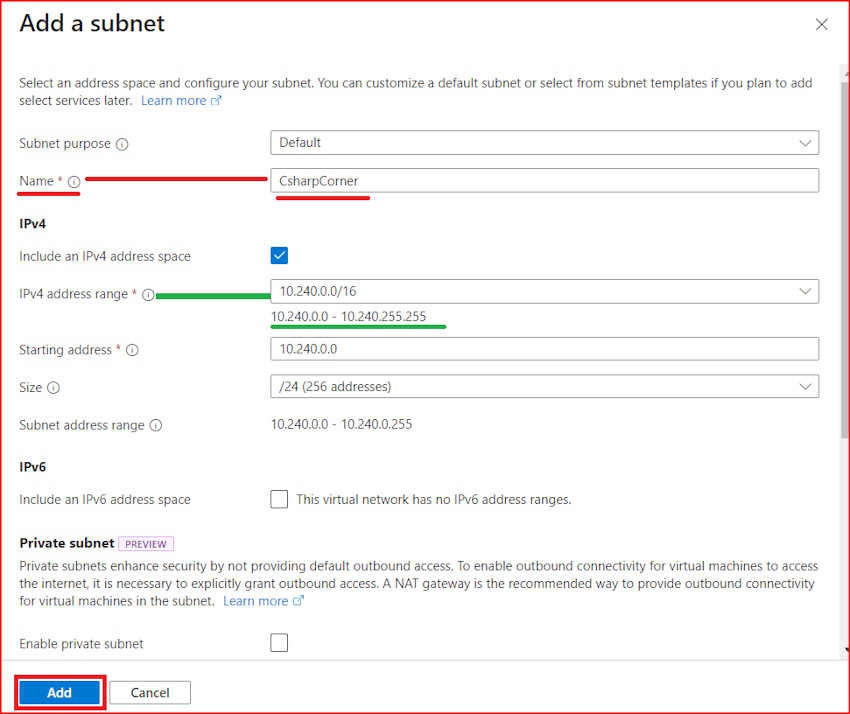Click the no IPv6 address ranges message
The height and width of the screenshot is (714, 850).
click(434, 499)
